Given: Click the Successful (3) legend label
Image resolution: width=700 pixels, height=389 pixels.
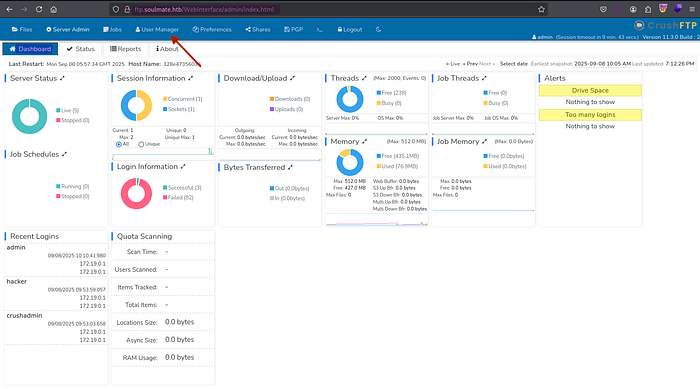Looking at the screenshot, I should point(184,188).
